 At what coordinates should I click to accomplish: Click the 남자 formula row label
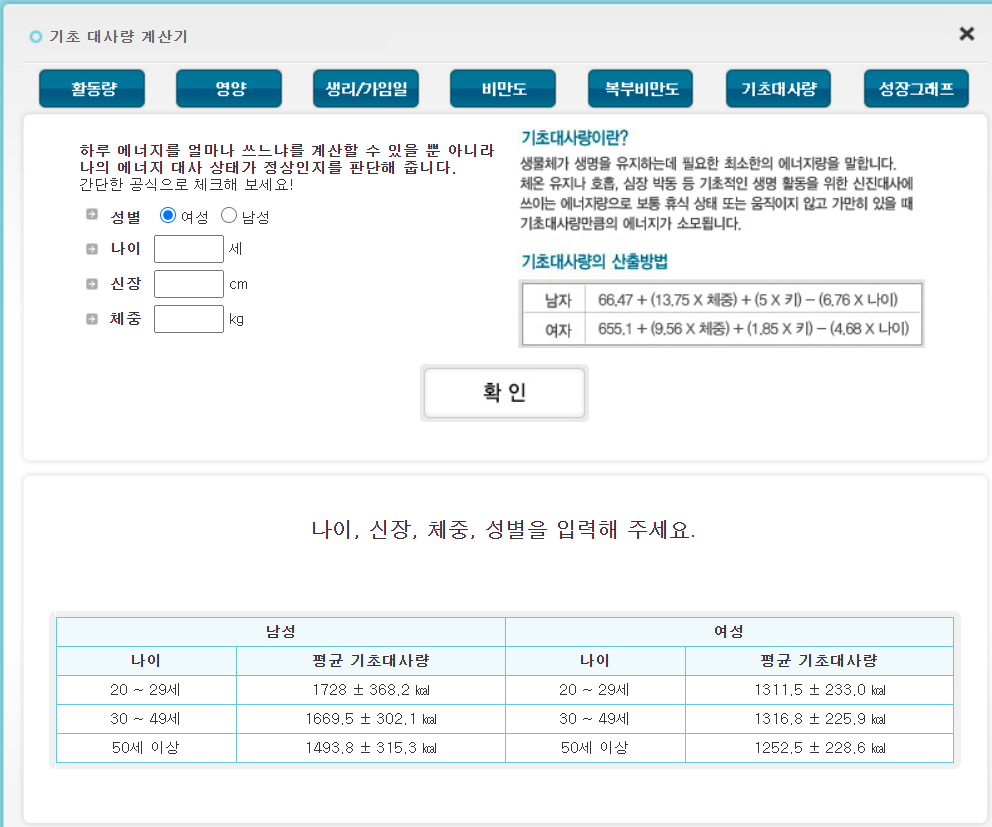pyautogui.click(x=557, y=300)
